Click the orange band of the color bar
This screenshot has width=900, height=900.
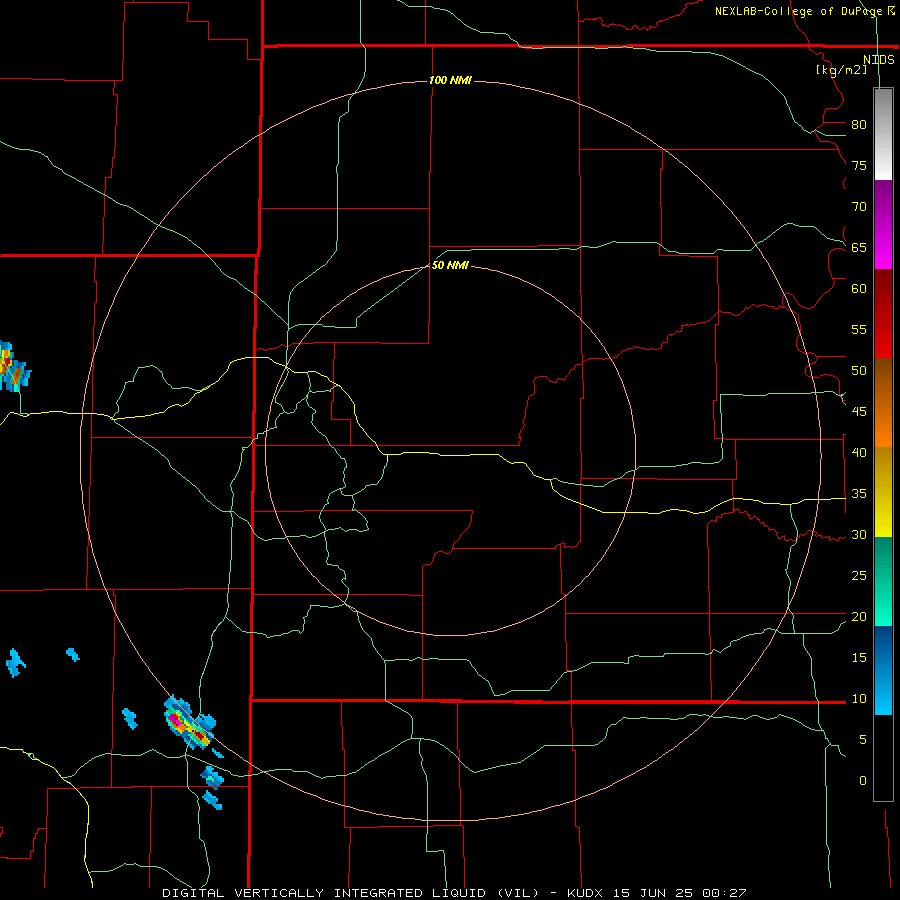point(883,402)
